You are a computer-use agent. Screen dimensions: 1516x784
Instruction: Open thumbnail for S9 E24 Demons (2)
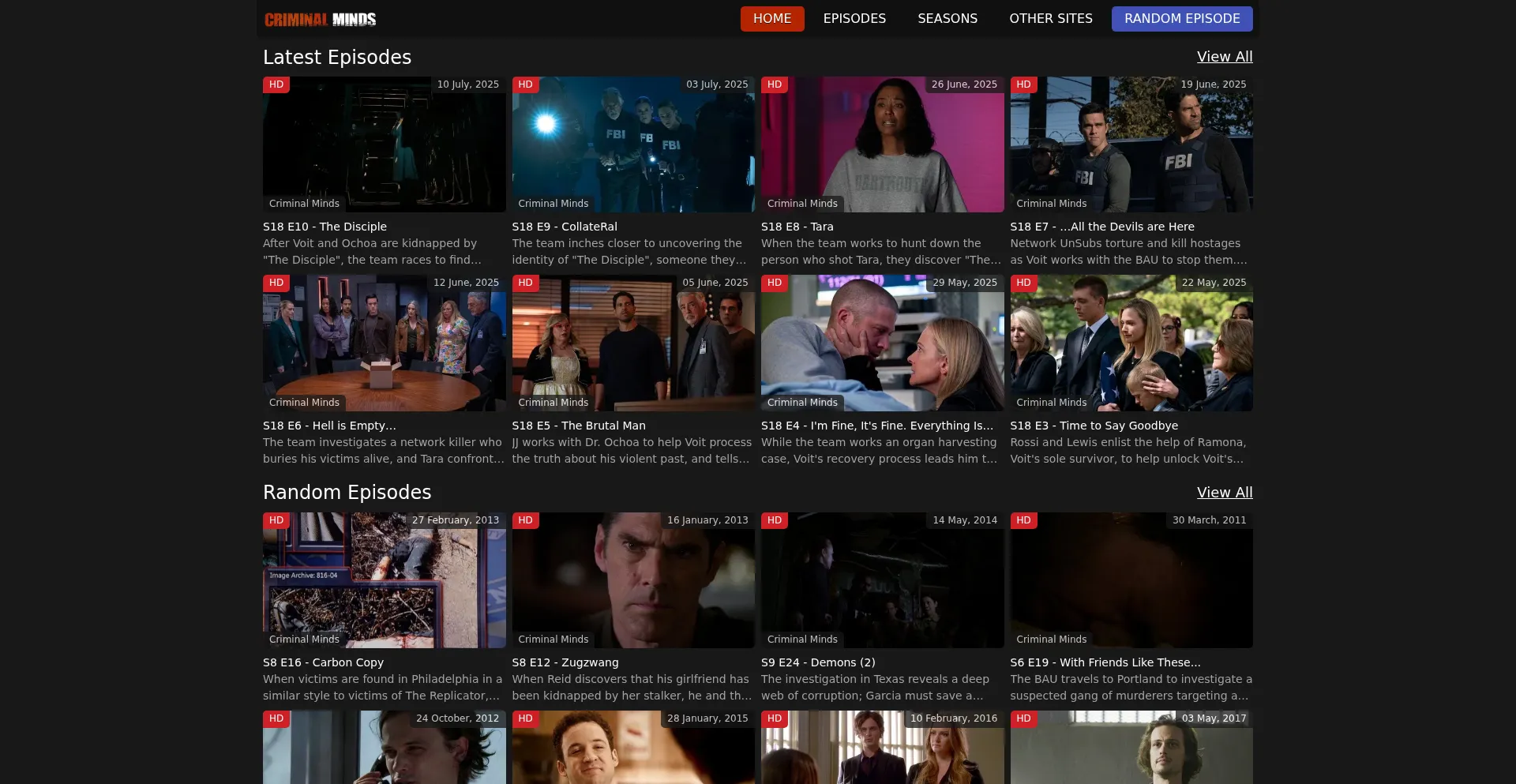tap(883, 580)
